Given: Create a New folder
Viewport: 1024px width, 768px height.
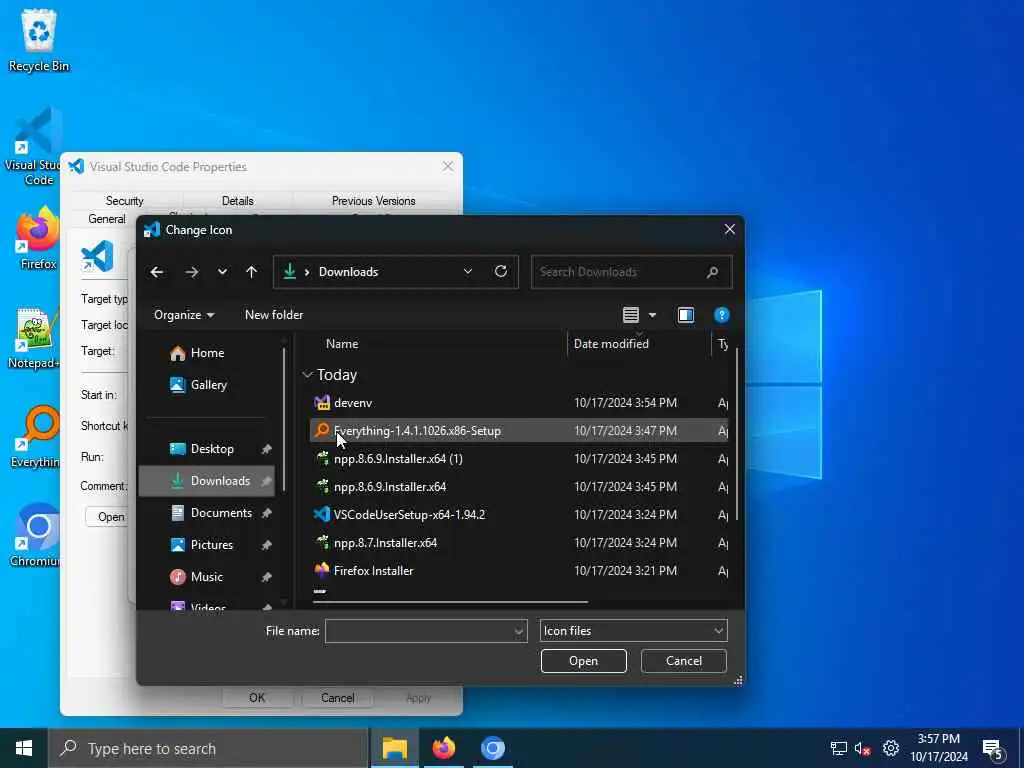Looking at the screenshot, I should click(x=274, y=315).
